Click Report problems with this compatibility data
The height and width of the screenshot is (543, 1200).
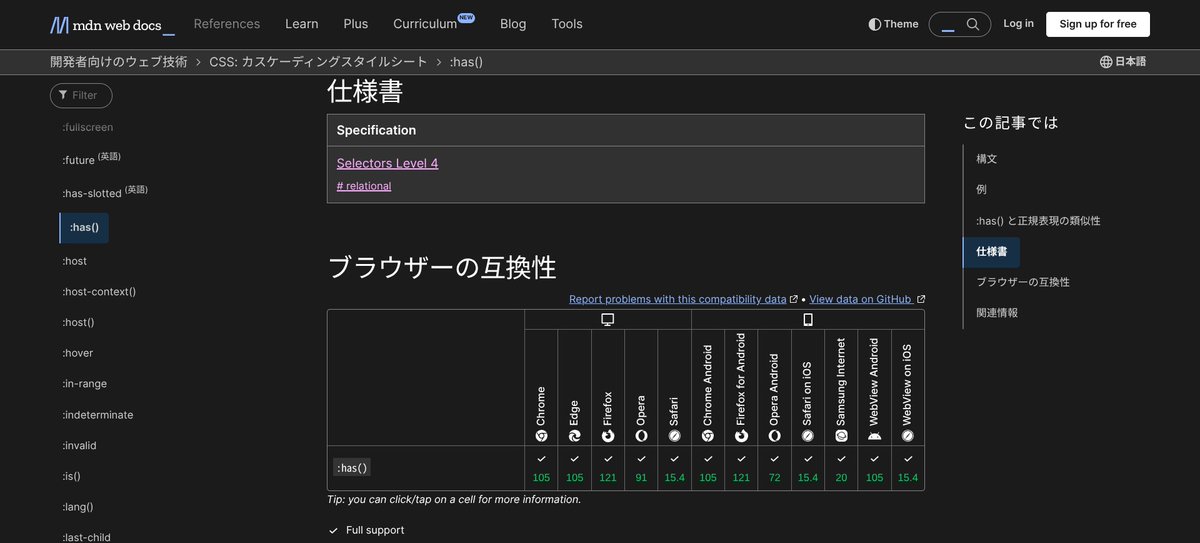678,299
